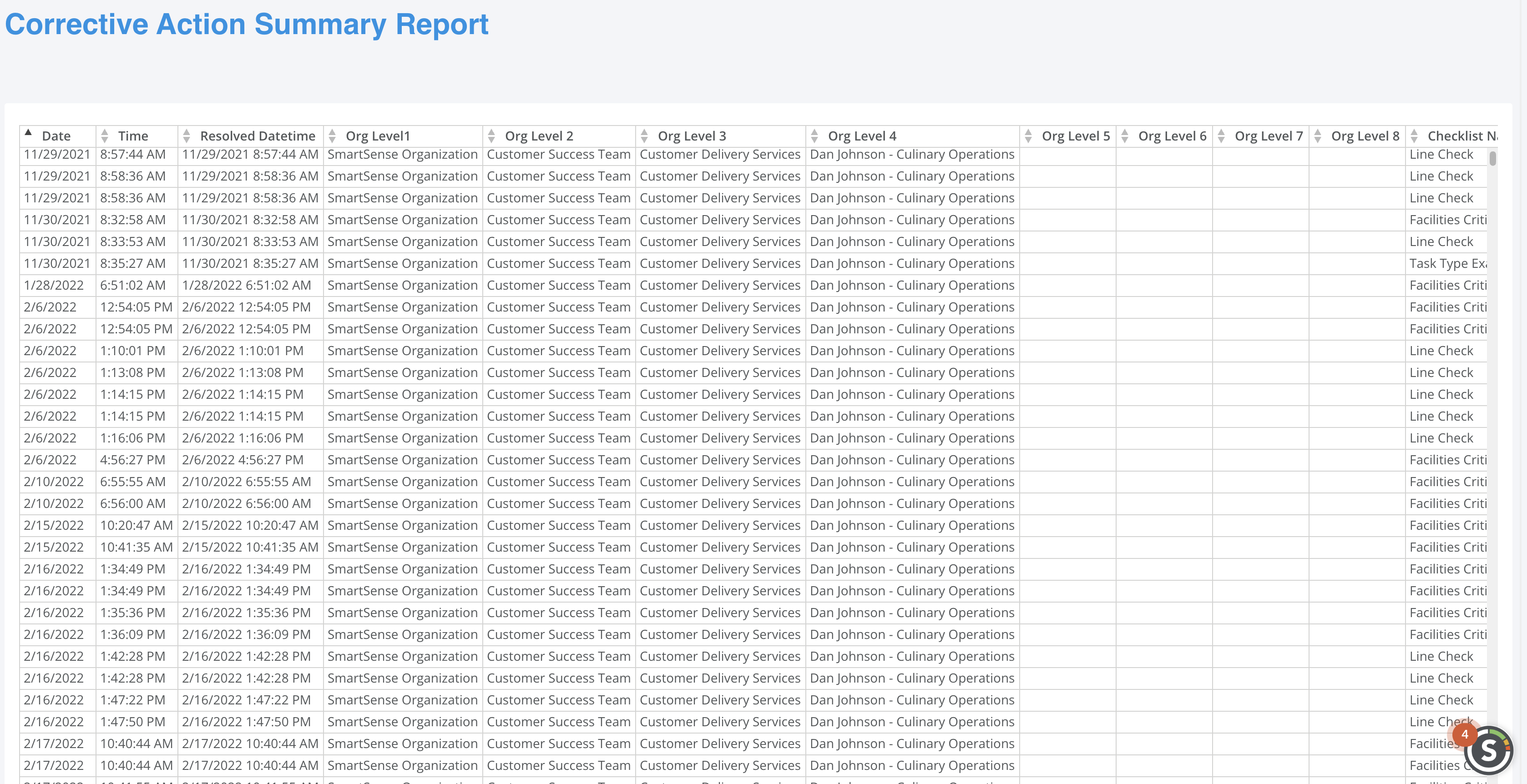The width and height of the screenshot is (1527, 784).
Task: Click Customer Delivery Services in 1:35:36 PM row
Action: (720, 613)
